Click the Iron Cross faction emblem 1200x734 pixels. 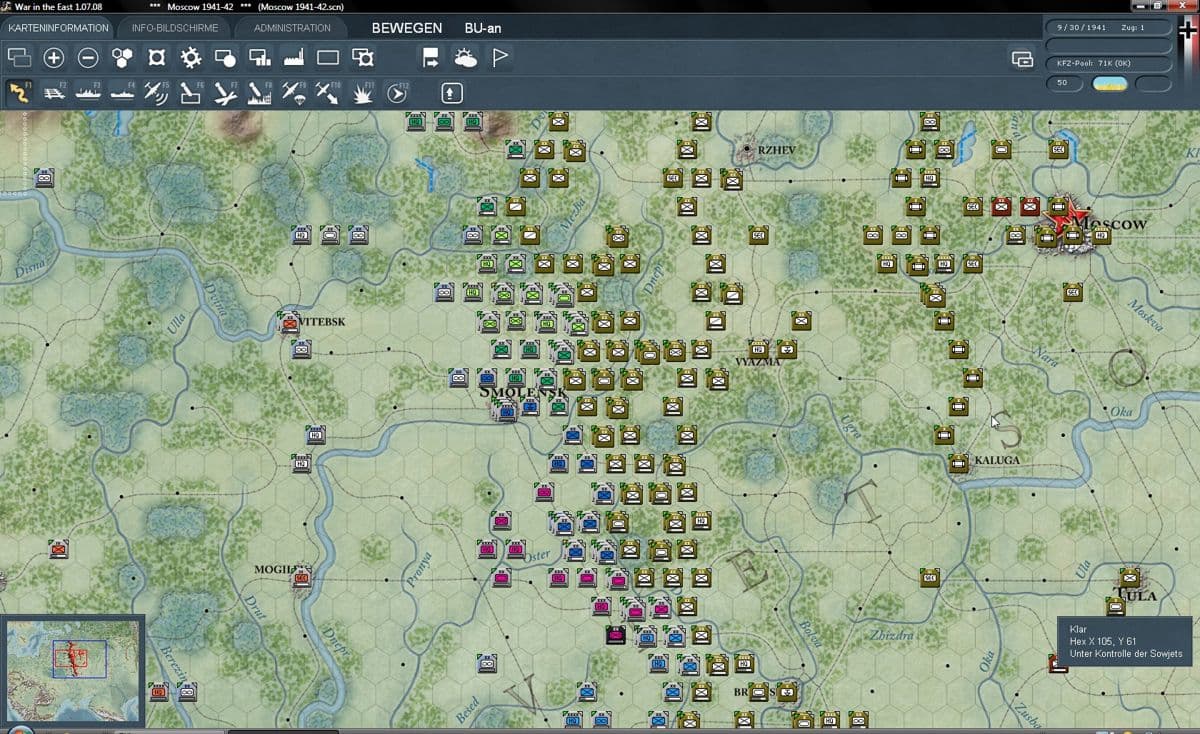click(x=1188, y=30)
